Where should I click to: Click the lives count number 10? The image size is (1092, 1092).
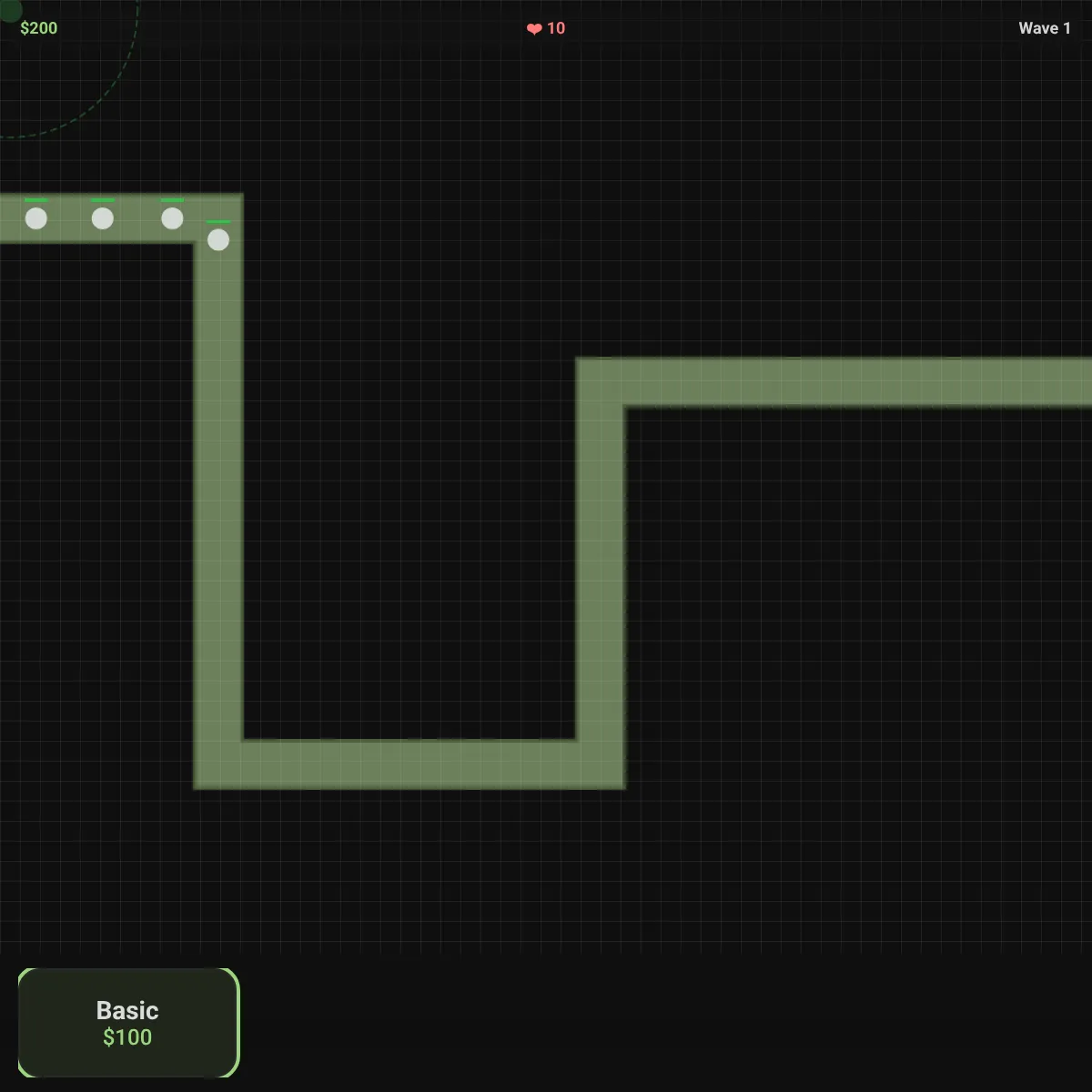pyautogui.click(x=556, y=28)
